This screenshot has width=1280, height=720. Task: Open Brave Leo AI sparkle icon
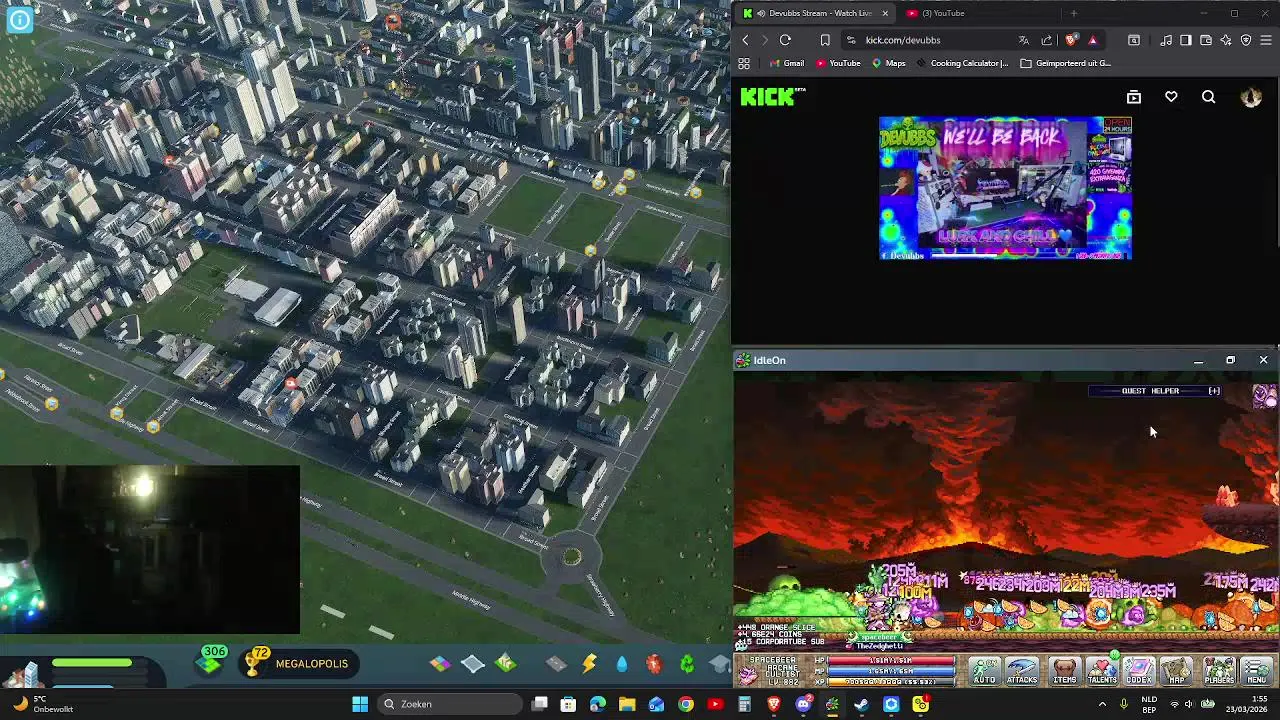pyautogui.click(x=1226, y=40)
